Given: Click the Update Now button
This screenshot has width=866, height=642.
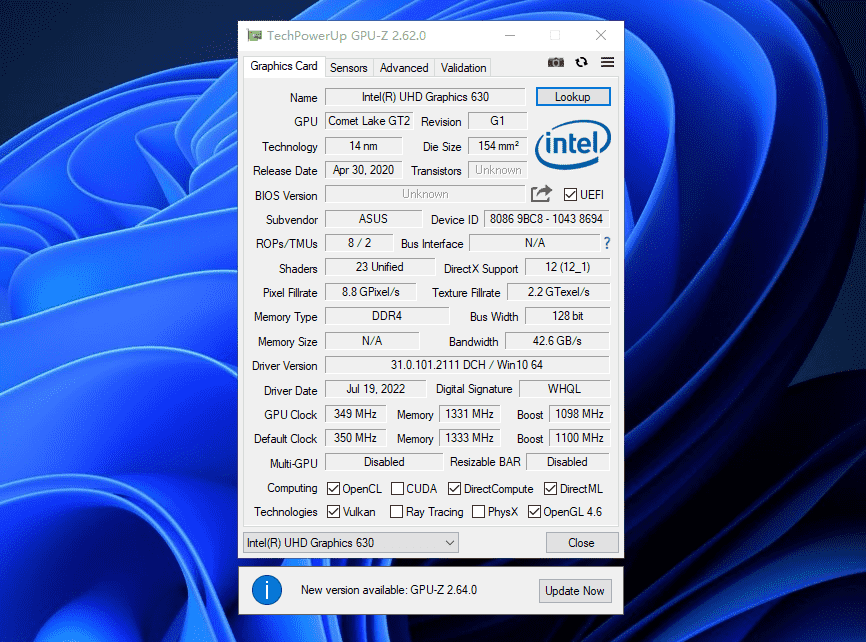Looking at the screenshot, I should tap(574, 591).
